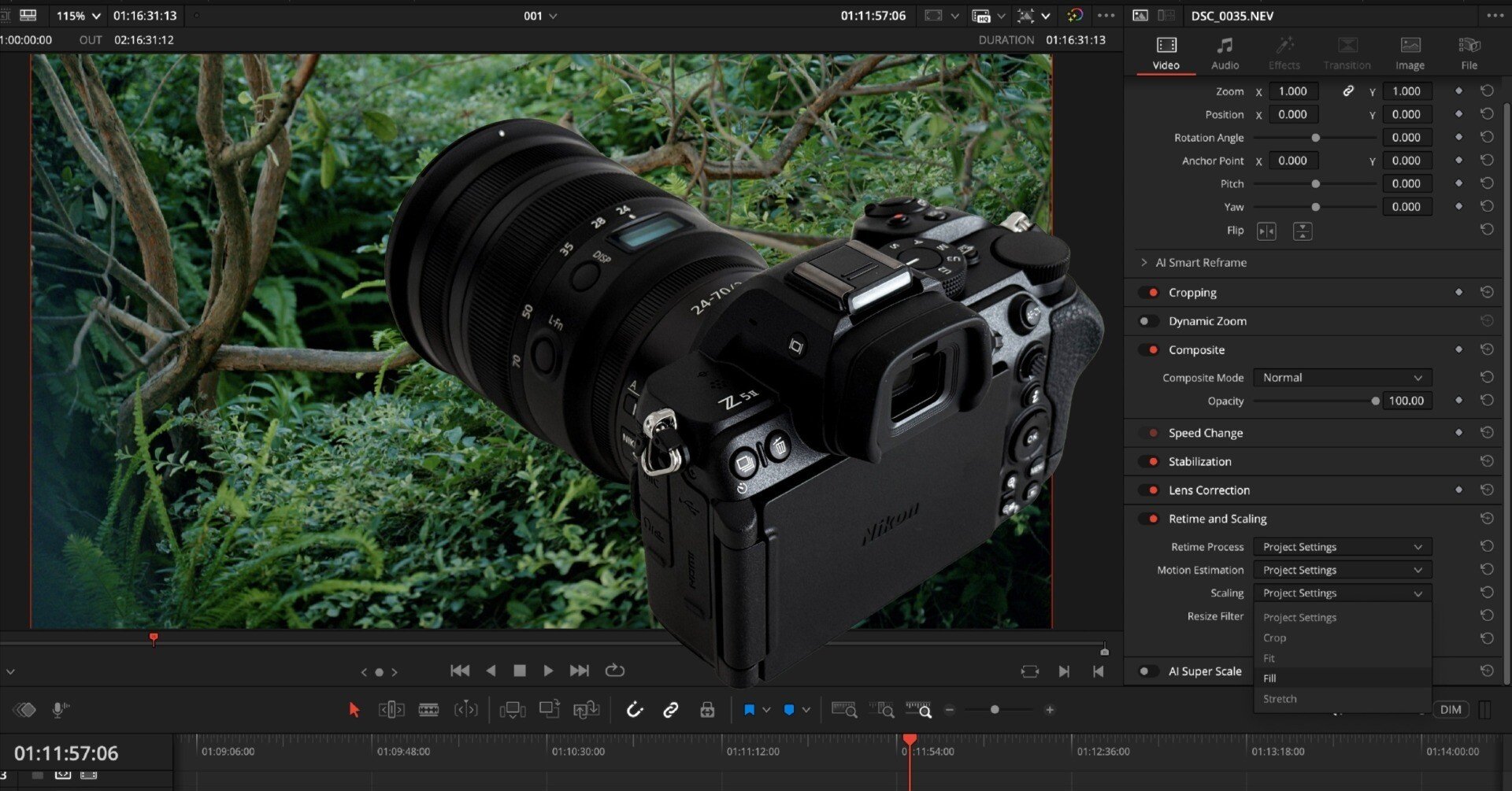Open the Retime Process dropdown

pos(1342,547)
